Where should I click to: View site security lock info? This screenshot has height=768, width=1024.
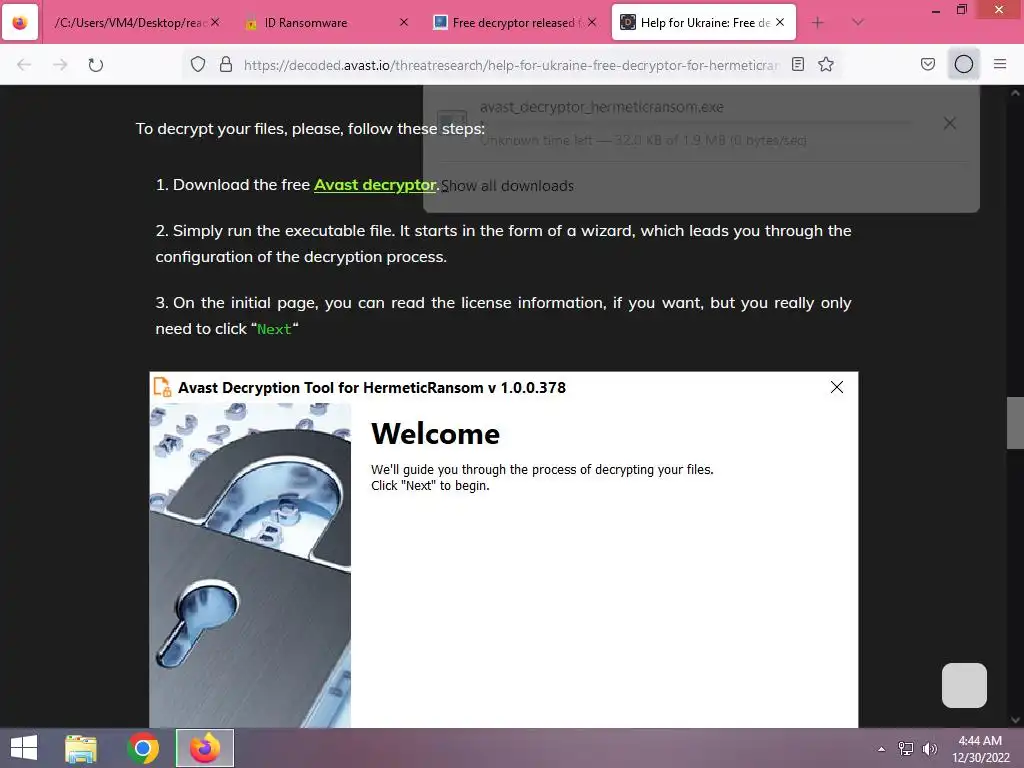[226, 65]
